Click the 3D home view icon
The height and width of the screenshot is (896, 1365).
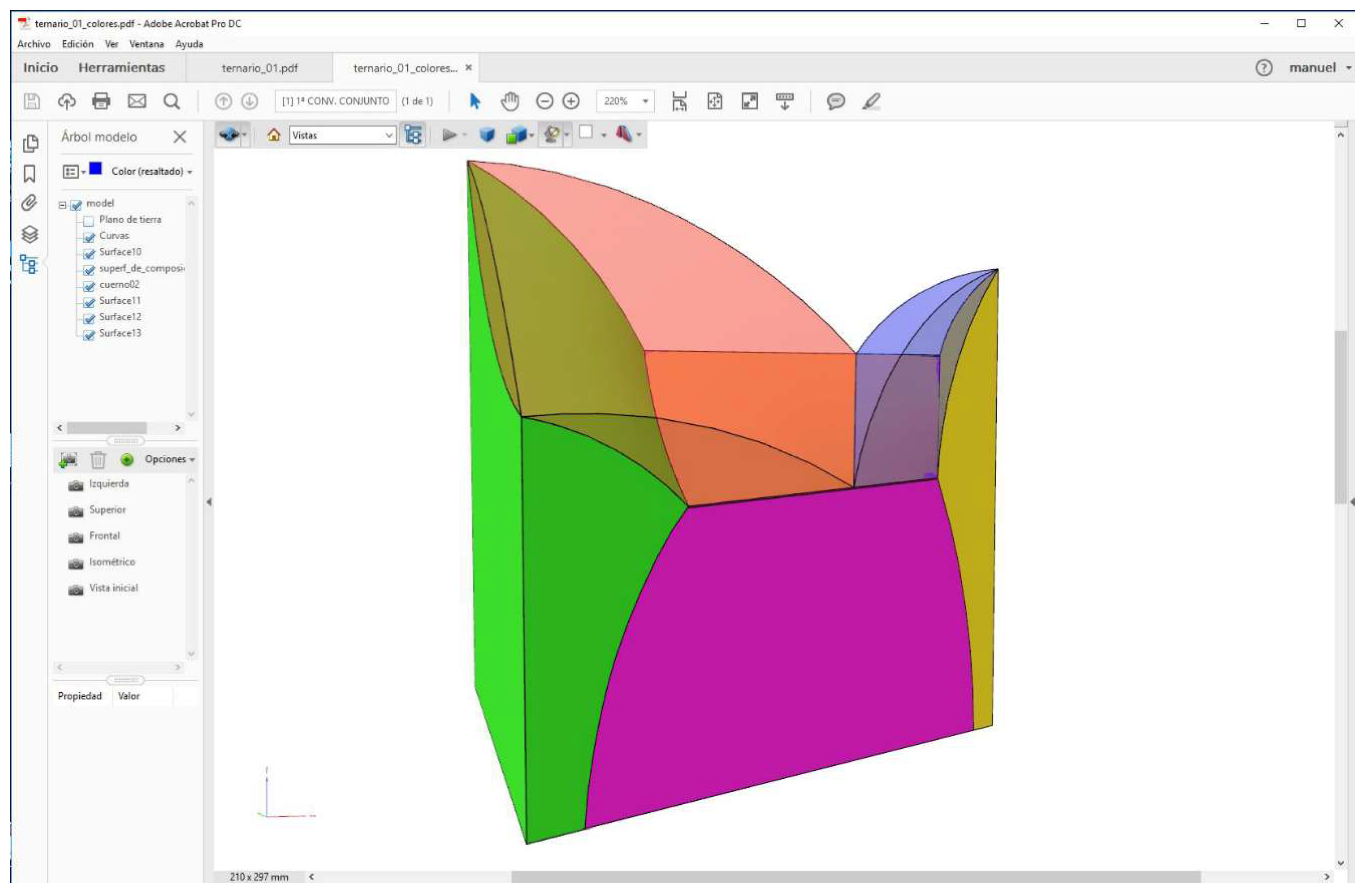coord(274,135)
